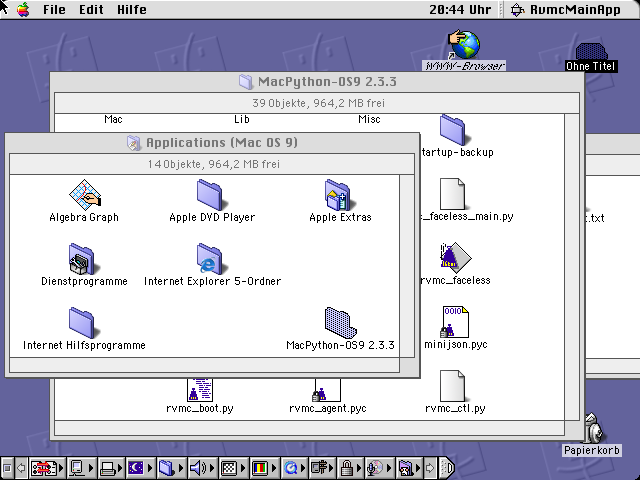Open the File menu
Viewport: 640px width, 480px height.
tap(54, 9)
